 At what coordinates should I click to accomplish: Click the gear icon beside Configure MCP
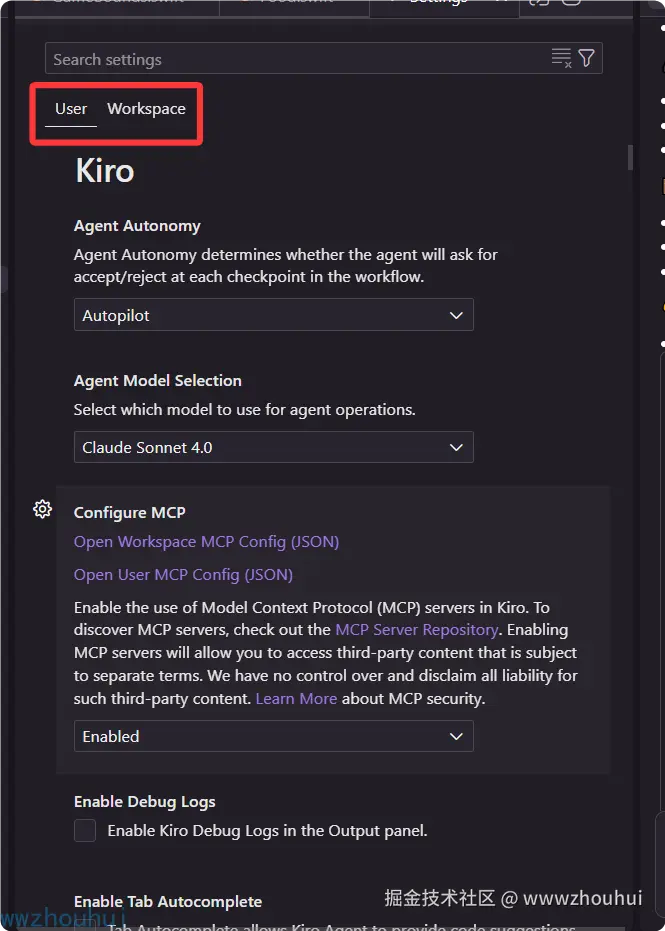[42, 509]
